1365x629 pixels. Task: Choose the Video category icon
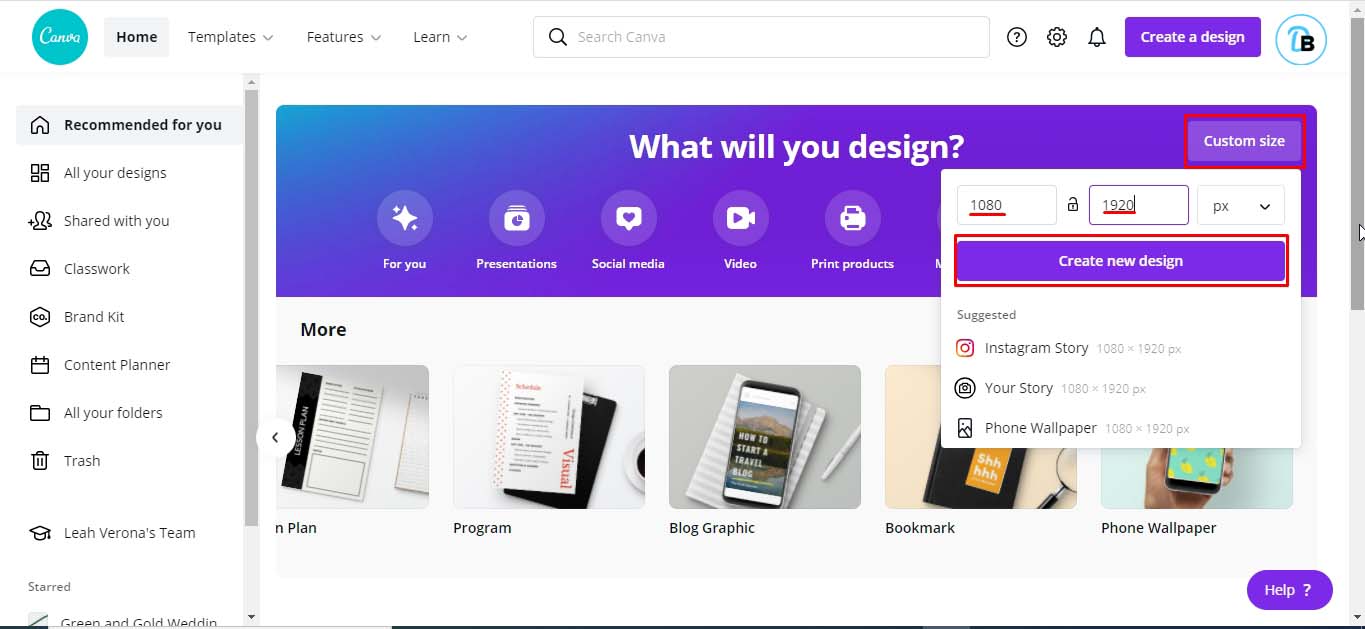pyautogui.click(x=741, y=218)
